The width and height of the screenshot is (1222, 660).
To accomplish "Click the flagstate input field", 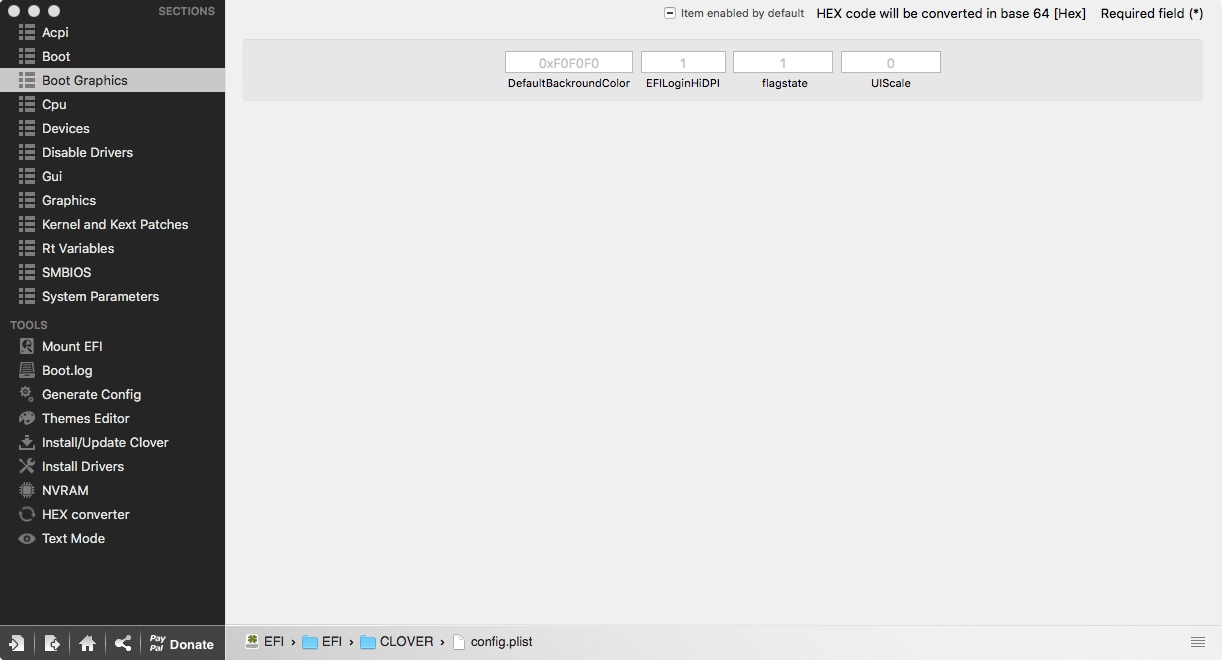I will tap(783, 62).
